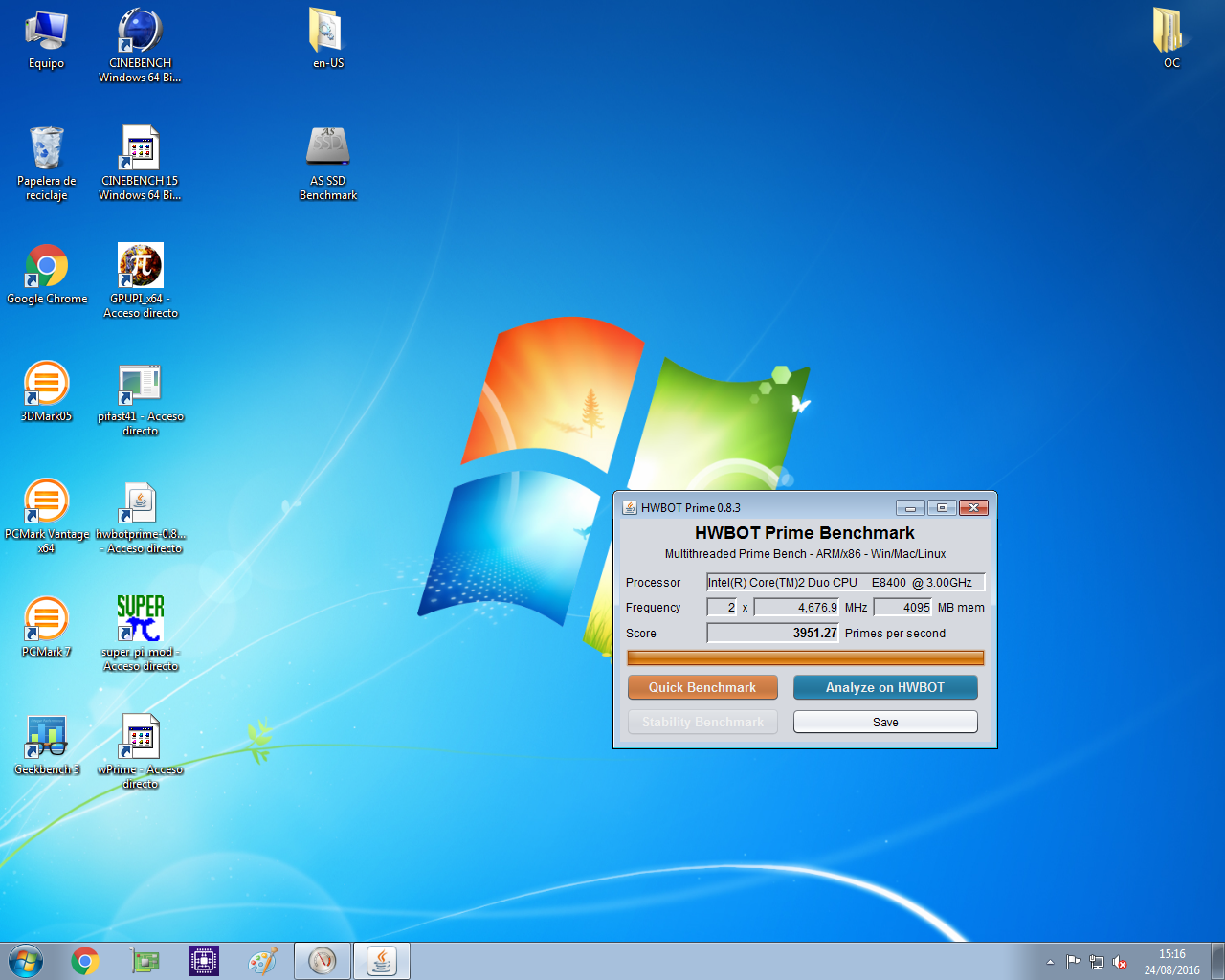Select Geekbench 3 desktop icon
The image size is (1225, 980).
[46, 746]
